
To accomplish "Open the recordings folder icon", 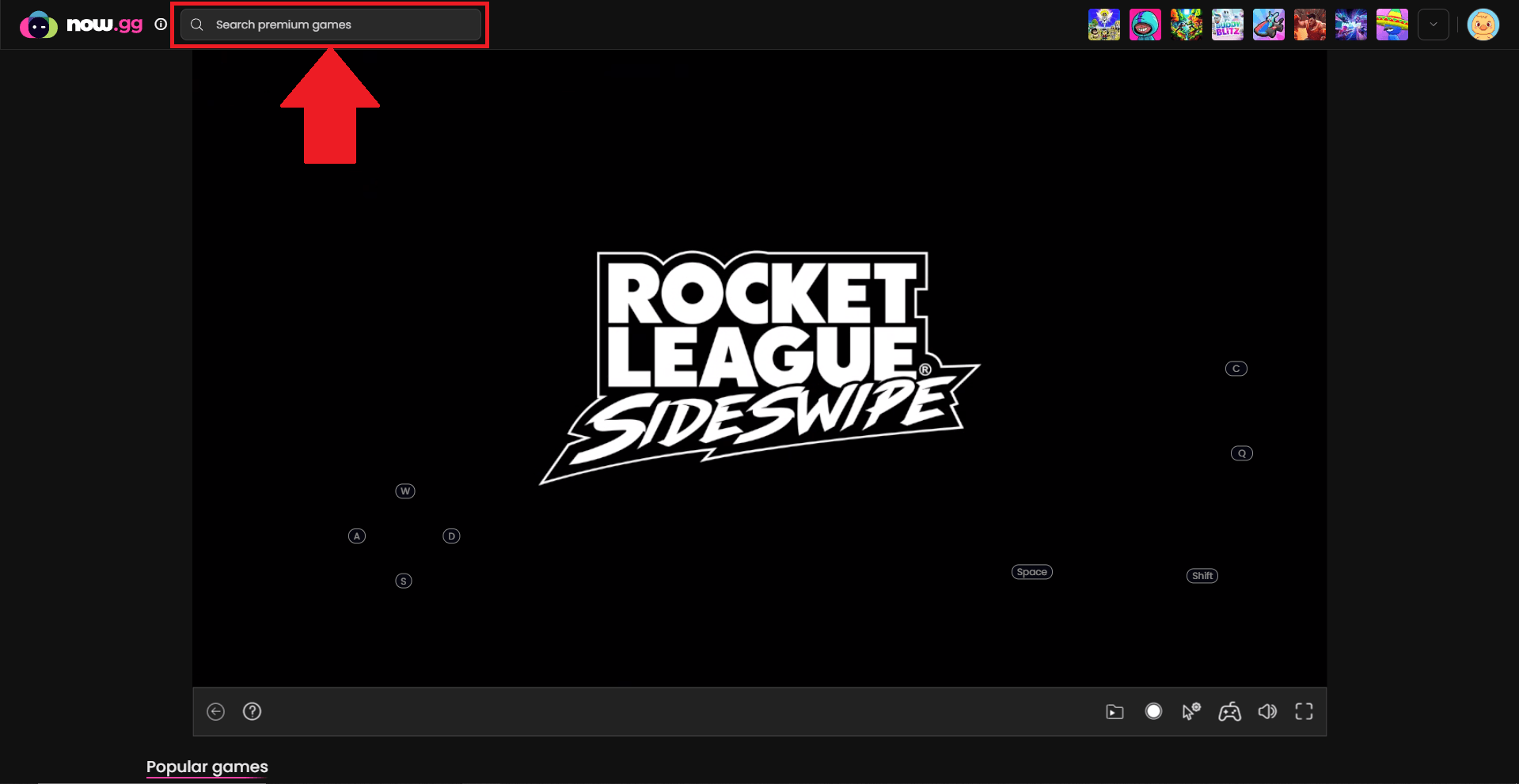I will click(1115, 712).
